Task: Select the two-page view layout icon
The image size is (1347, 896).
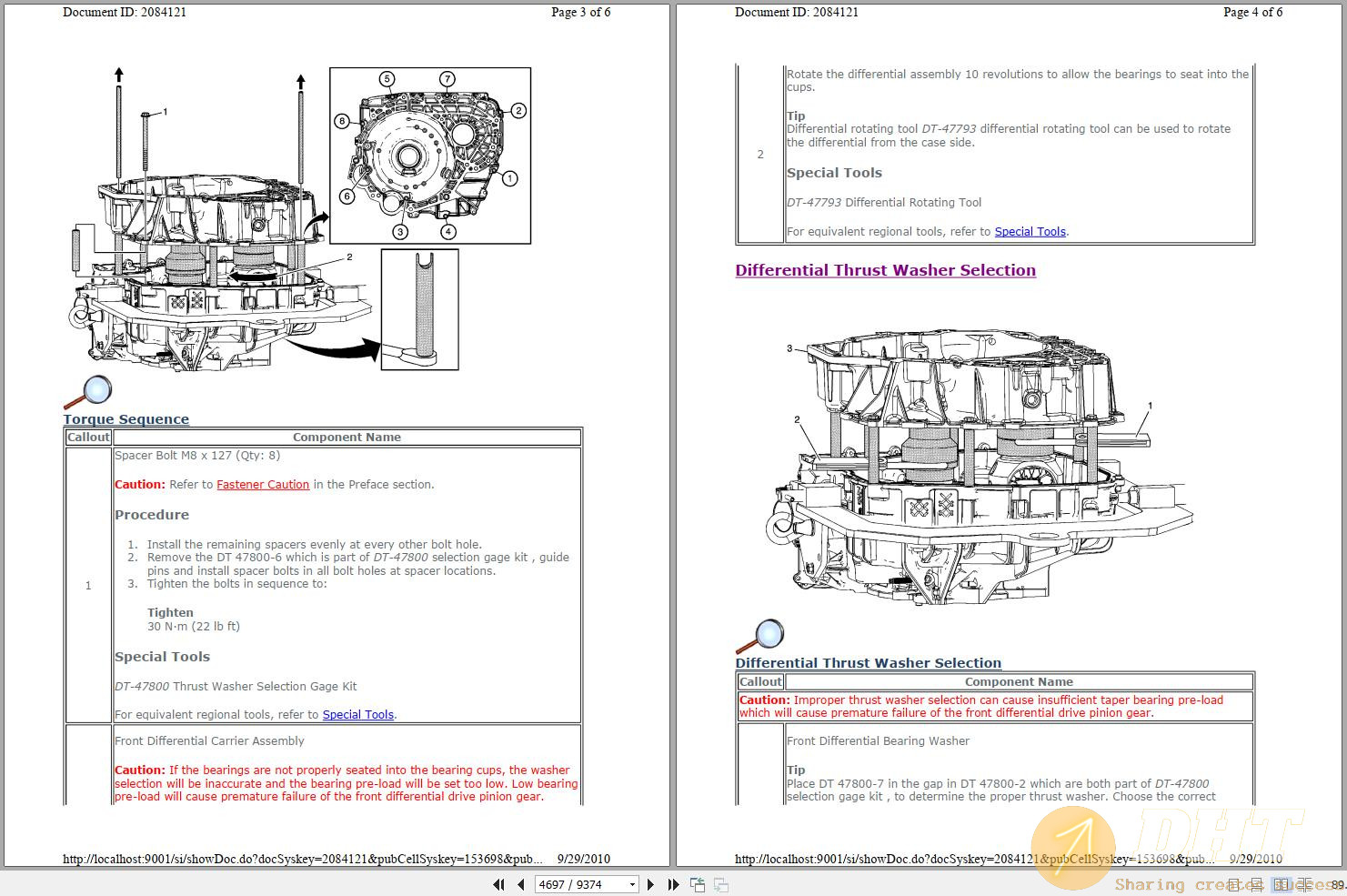Action: 1282,884
